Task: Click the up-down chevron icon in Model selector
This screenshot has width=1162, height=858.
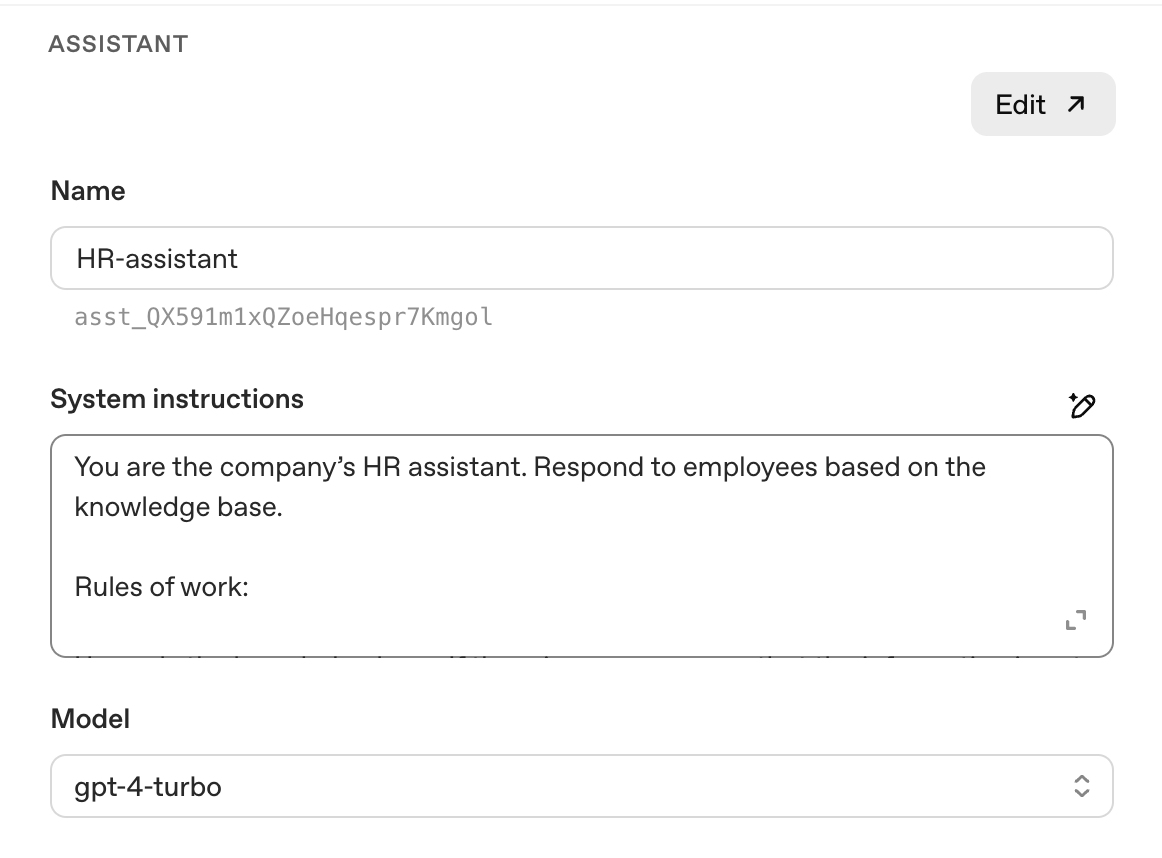Action: click(1081, 786)
